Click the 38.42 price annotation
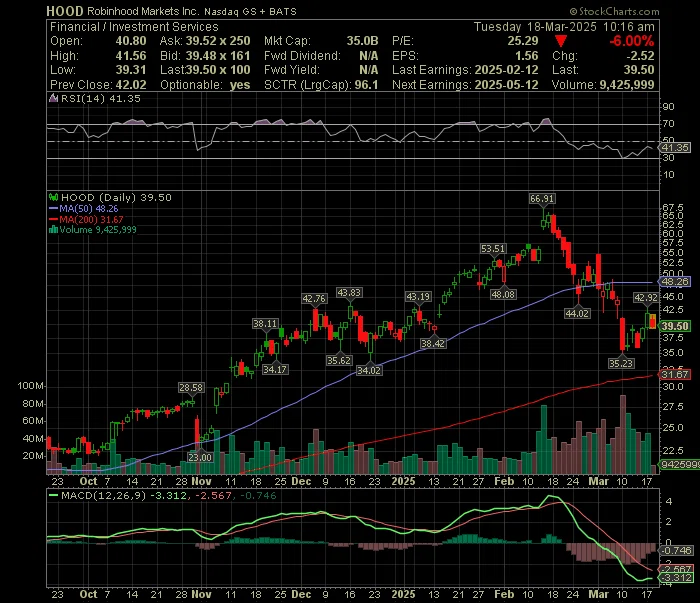Image resolution: width=700 pixels, height=603 pixels. (433, 343)
